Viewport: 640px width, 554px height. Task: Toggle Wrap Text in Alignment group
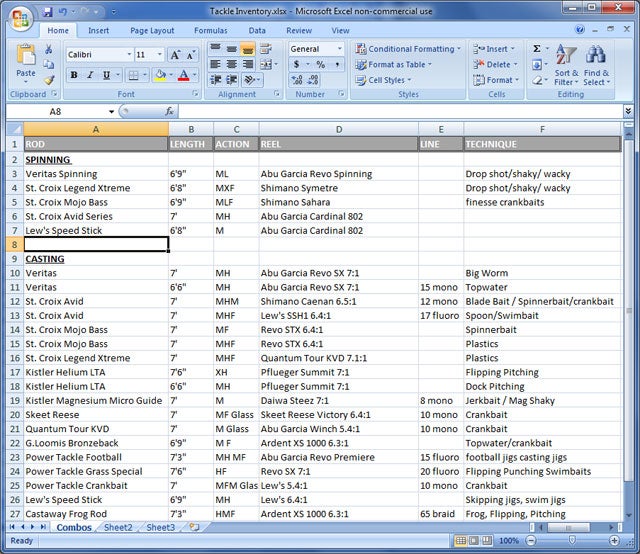(266, 49)
